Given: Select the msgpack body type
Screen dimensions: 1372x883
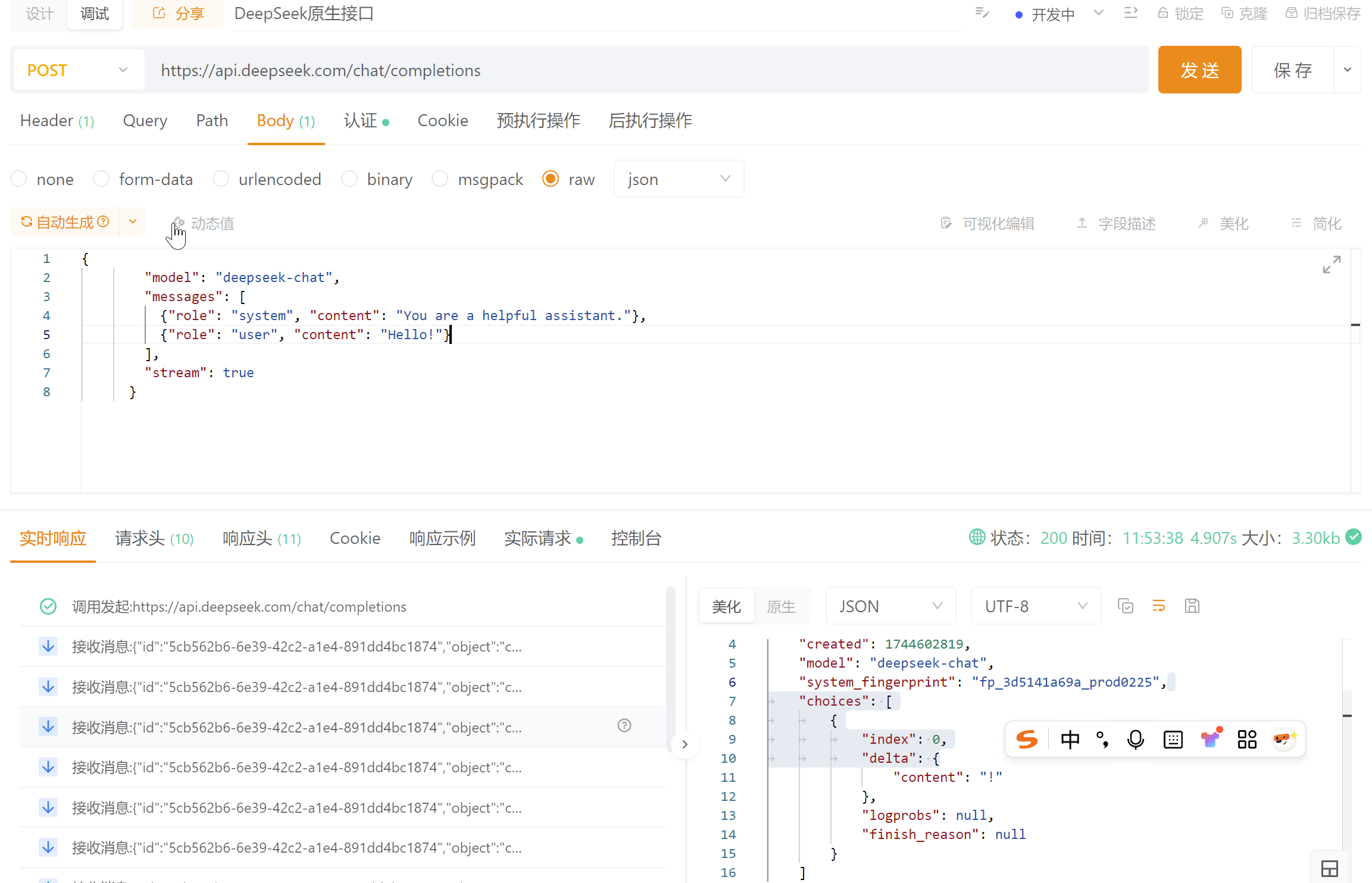Looking at the screenshot, I should (x=440, y=179).
